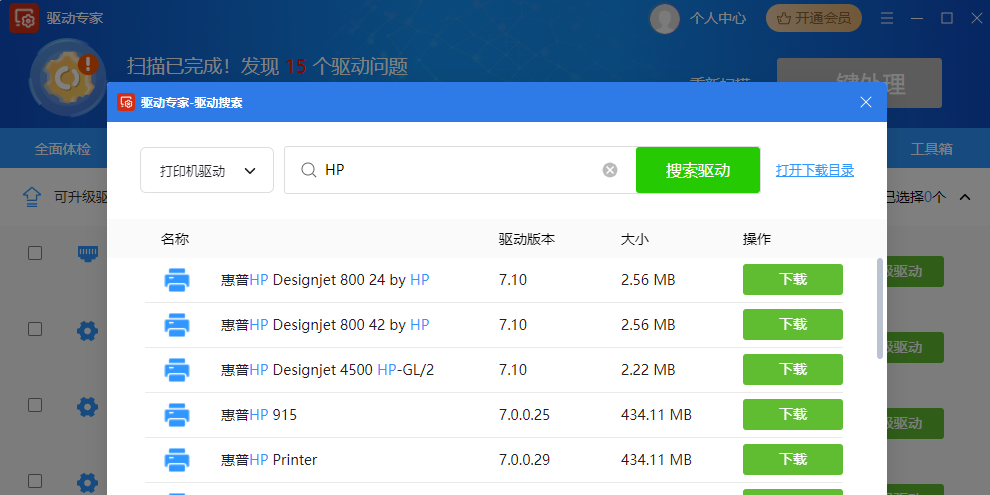The image size is (990, 495).
Task: Click version 7.0.0.29 cell
Action: click(x=525, y=460)
